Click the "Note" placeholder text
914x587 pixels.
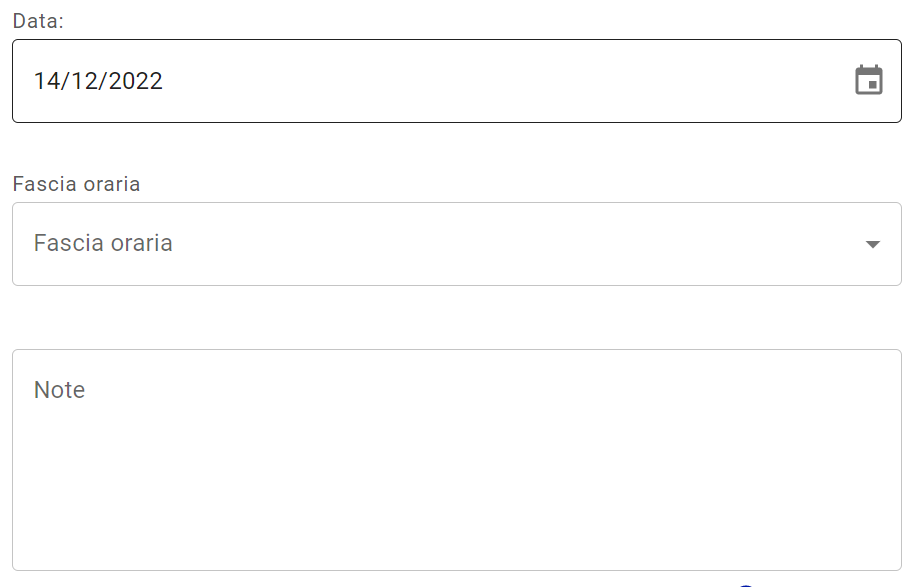(59, 390)
